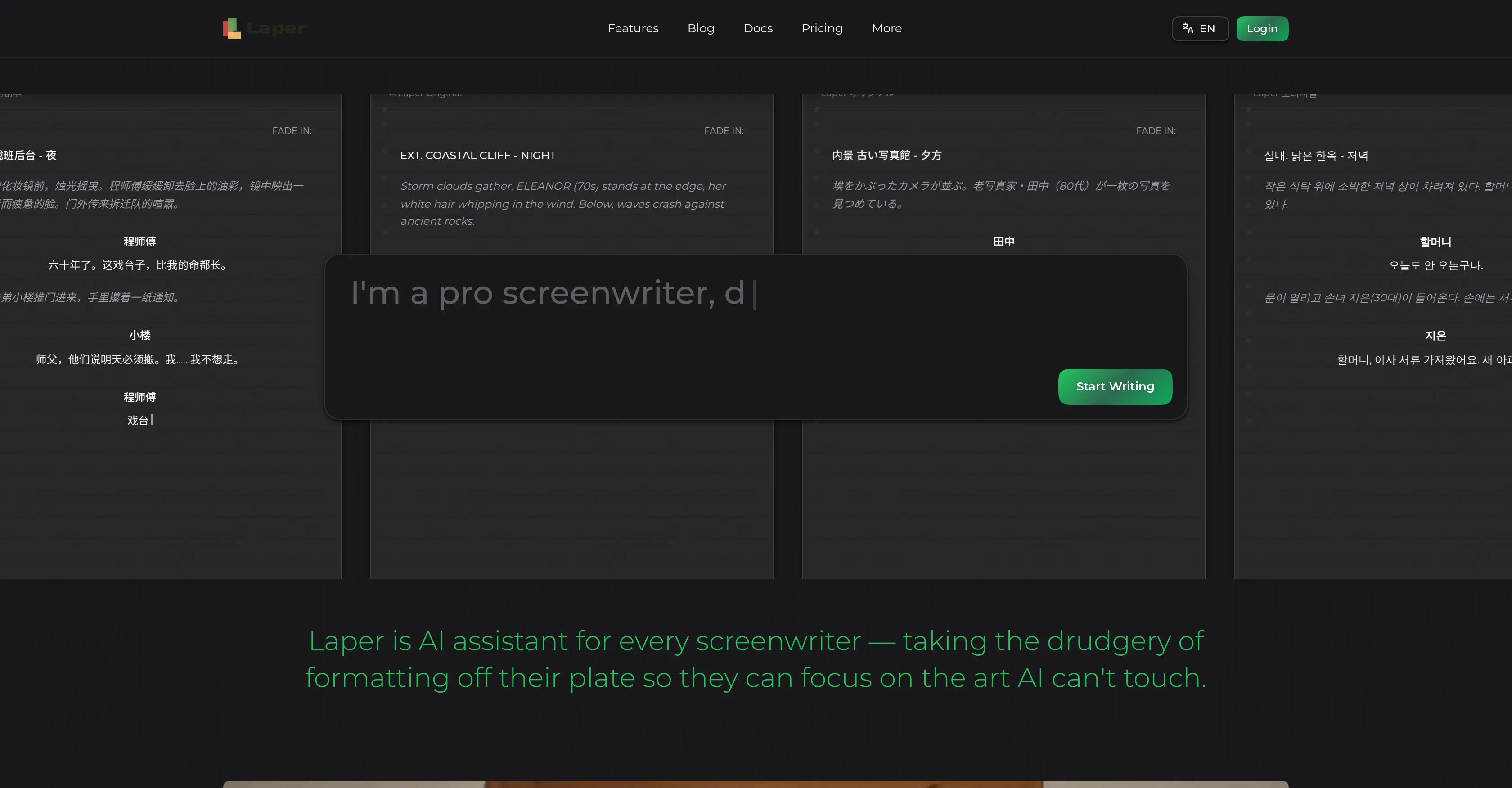Open the EN language selector

(1200, 29)
